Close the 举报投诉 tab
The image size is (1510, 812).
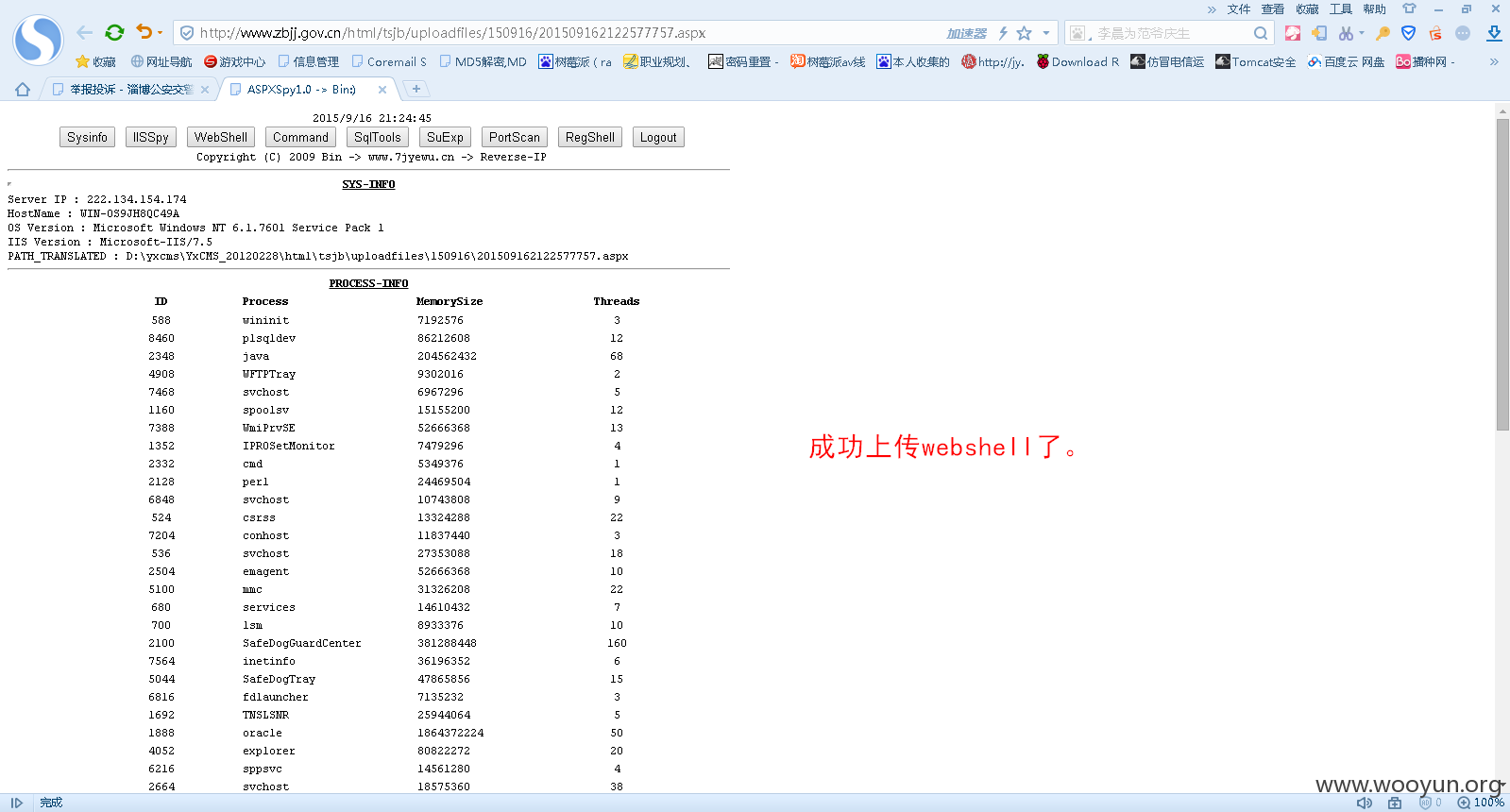tap(205, 90)
